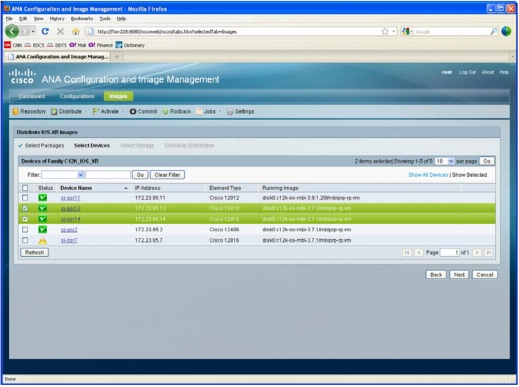Click the warning status icon for sj-gsr7
Image resolution: width=519 pixels, height=387 pixels.
coord(42,240)
